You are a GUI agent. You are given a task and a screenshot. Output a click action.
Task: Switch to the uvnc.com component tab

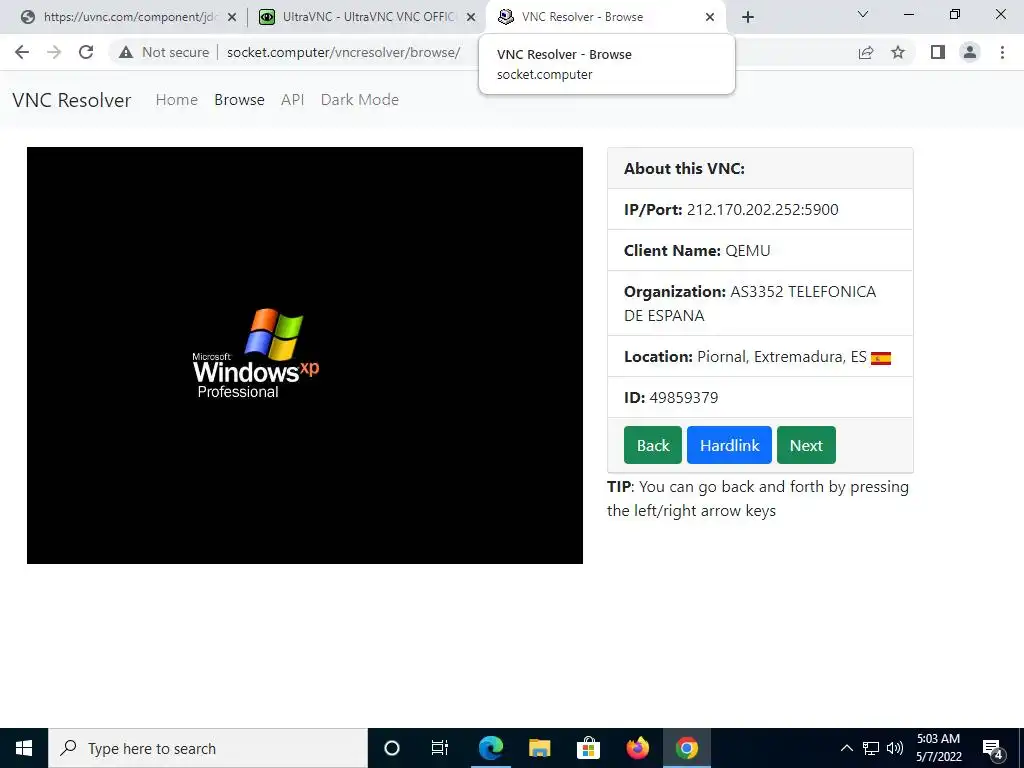point(129,17)
